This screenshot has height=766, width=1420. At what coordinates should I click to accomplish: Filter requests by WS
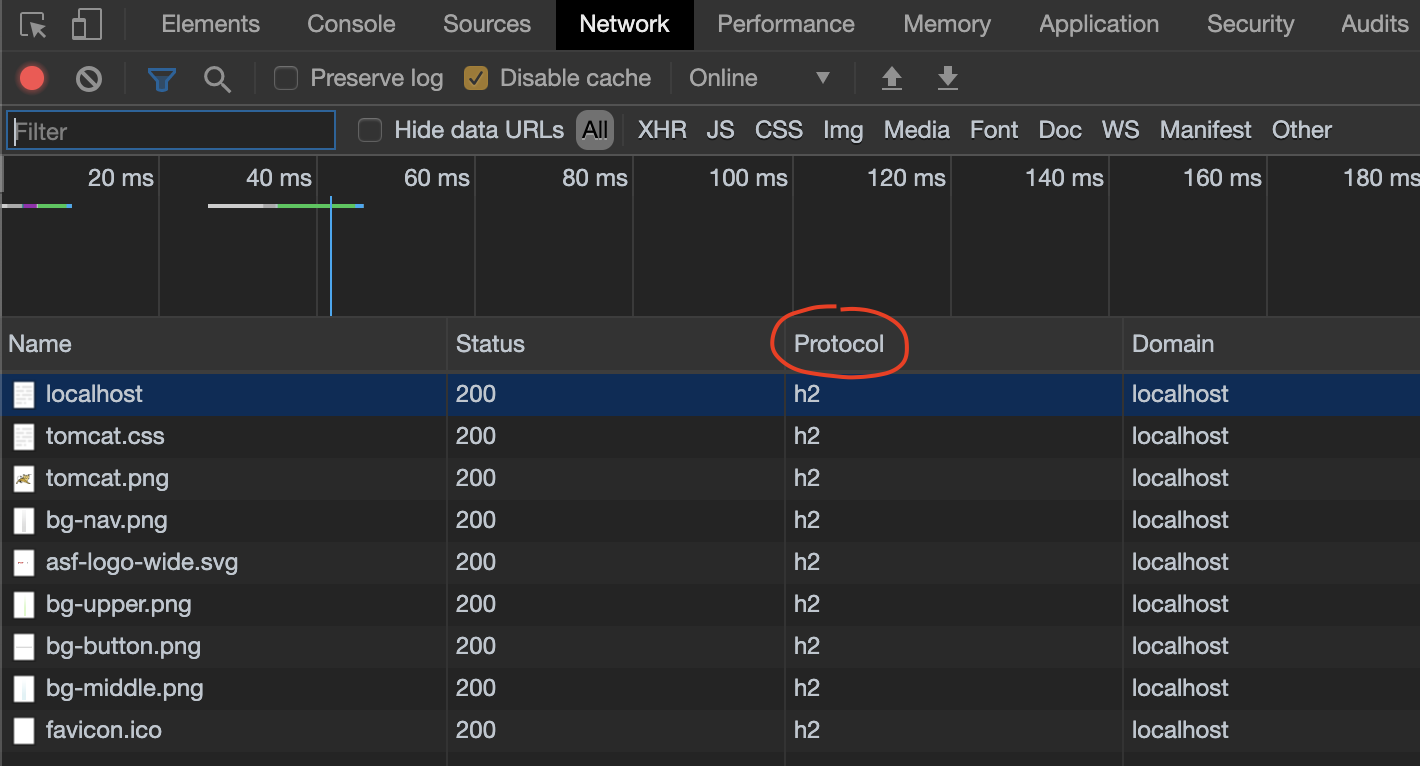coord(1121,130)
